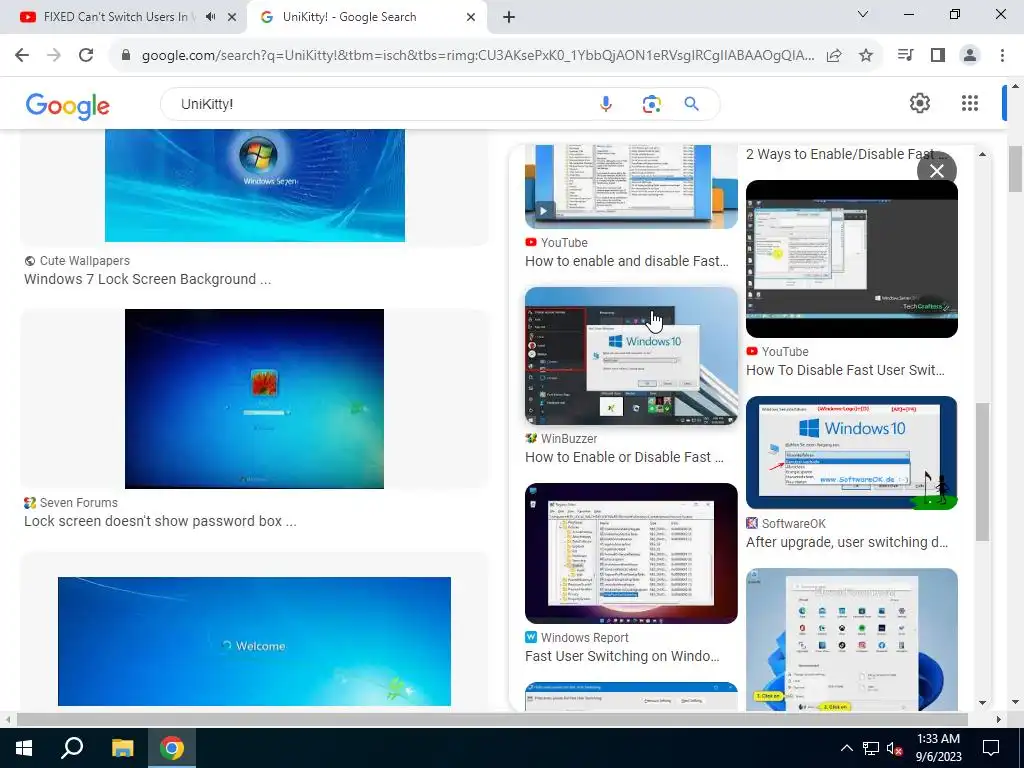
Task: Click the magnifier search button in search box
Action: tap(692, 104)
